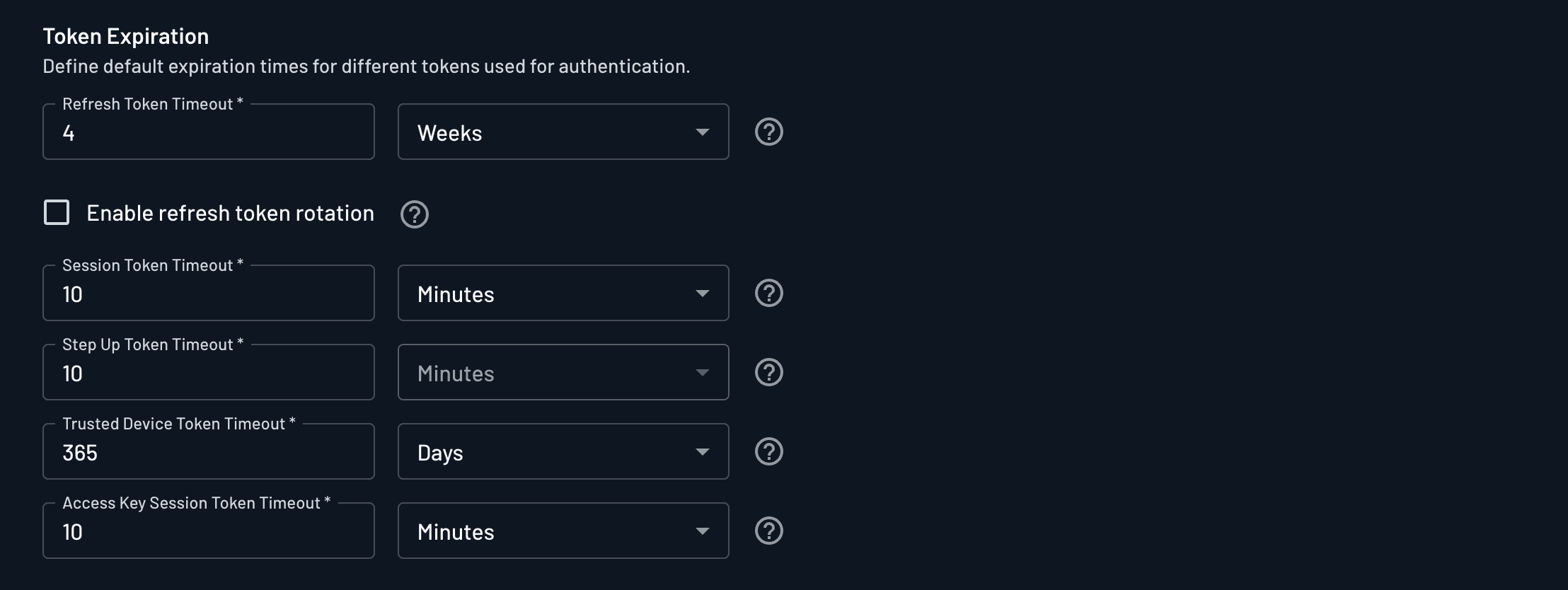
Task: Click the dropdown arrow on the Weeks selector
Action: point(703,132)
